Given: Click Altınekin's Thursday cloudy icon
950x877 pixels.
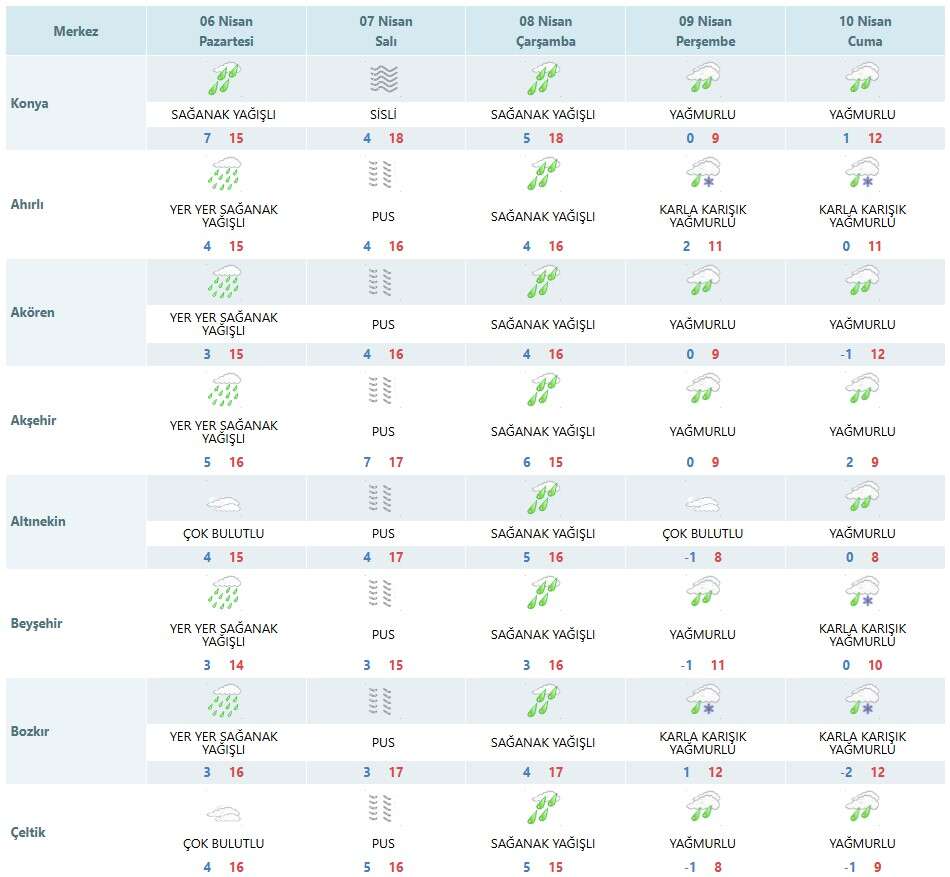Looking at the screenshot, I should [x=703, y=505].
